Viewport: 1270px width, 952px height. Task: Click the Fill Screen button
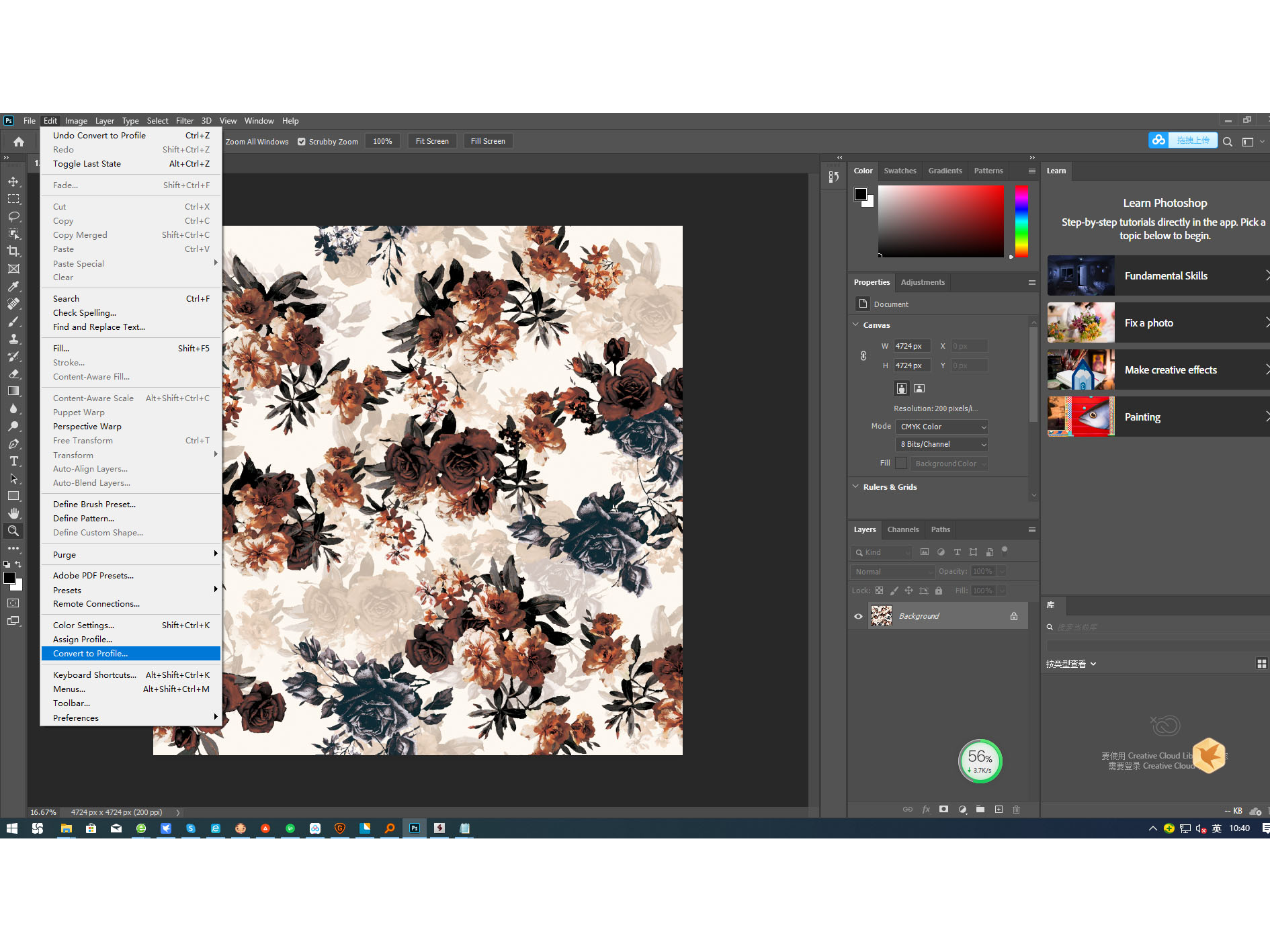tap(488, 141)
